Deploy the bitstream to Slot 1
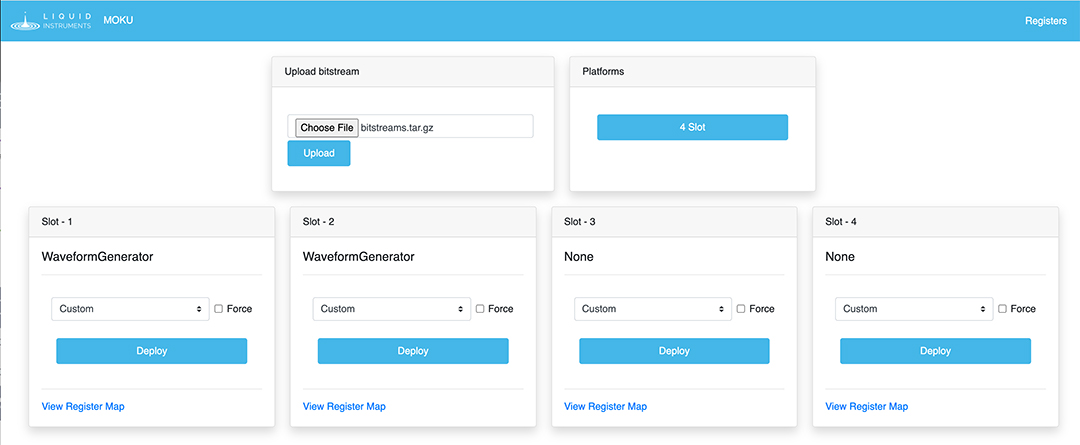The image size is (1080, 445). (x=151, y=351)
